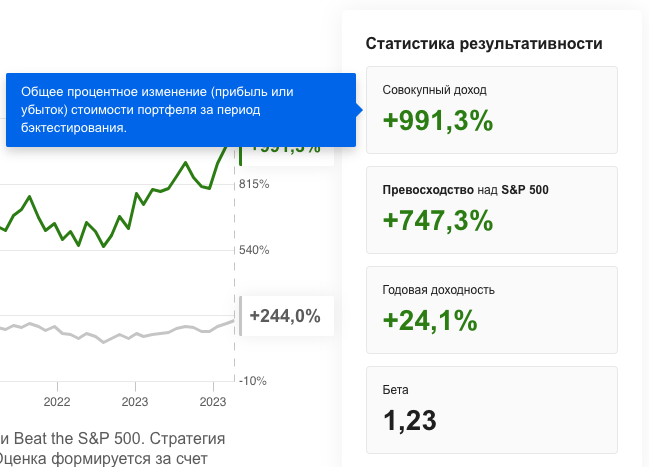
Task: Click the +747,3% outperformance value
Action: [x=438, y=220]
